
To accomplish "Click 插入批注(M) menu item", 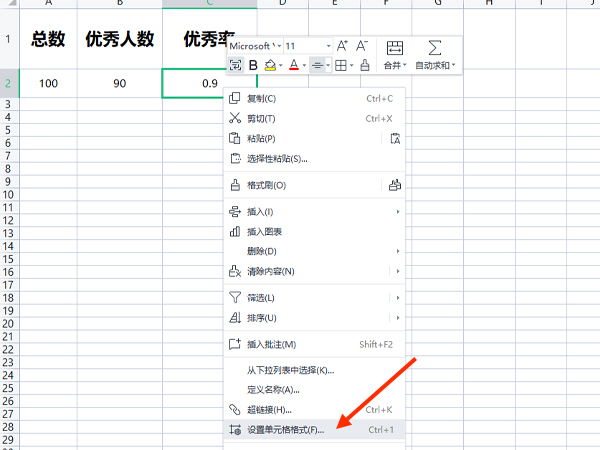I will [x=271, y=344].
